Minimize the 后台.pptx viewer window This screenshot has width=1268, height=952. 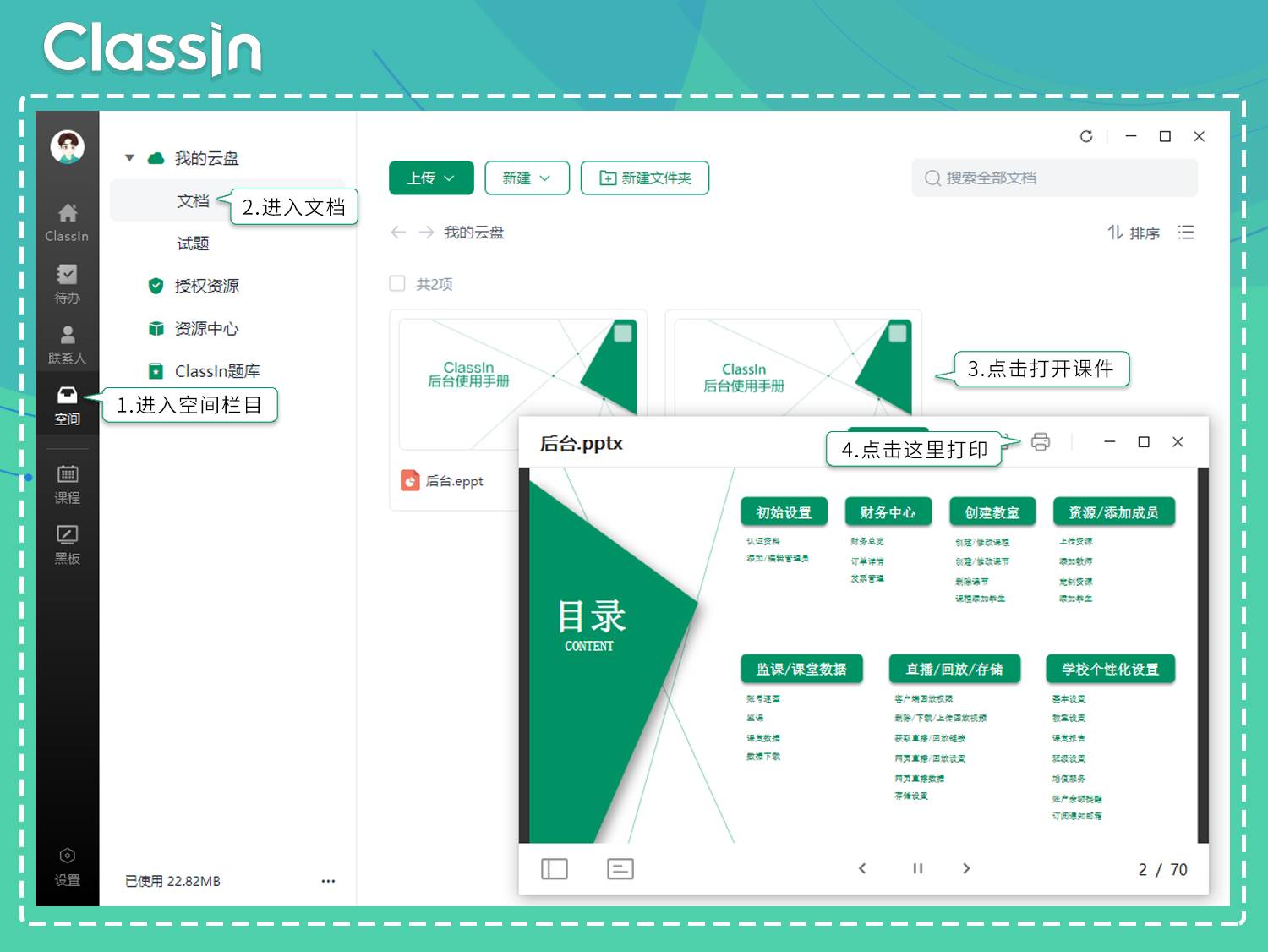point(1110,442)
